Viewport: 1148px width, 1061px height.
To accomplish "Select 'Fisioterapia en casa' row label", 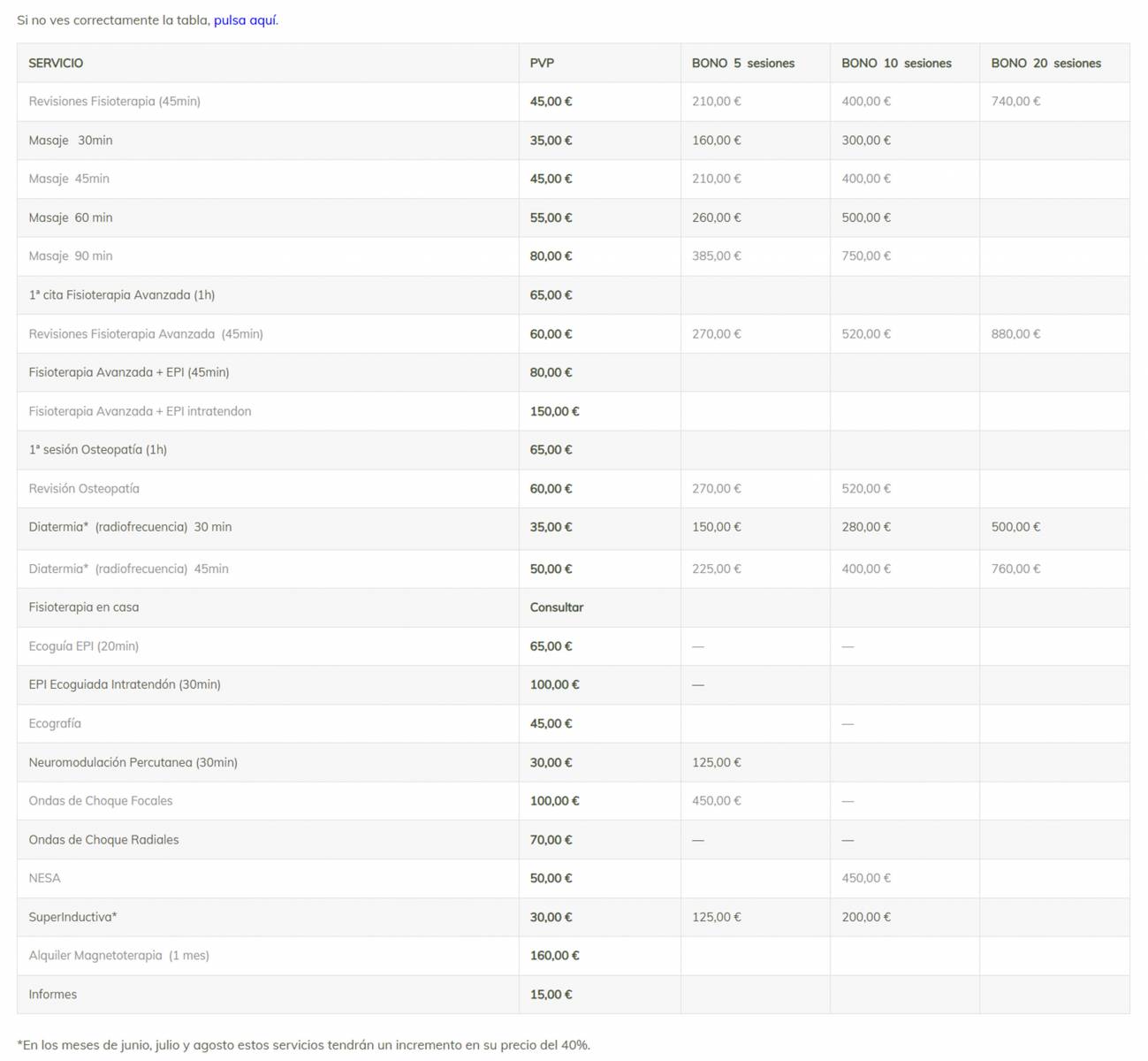I will [83, 607].
